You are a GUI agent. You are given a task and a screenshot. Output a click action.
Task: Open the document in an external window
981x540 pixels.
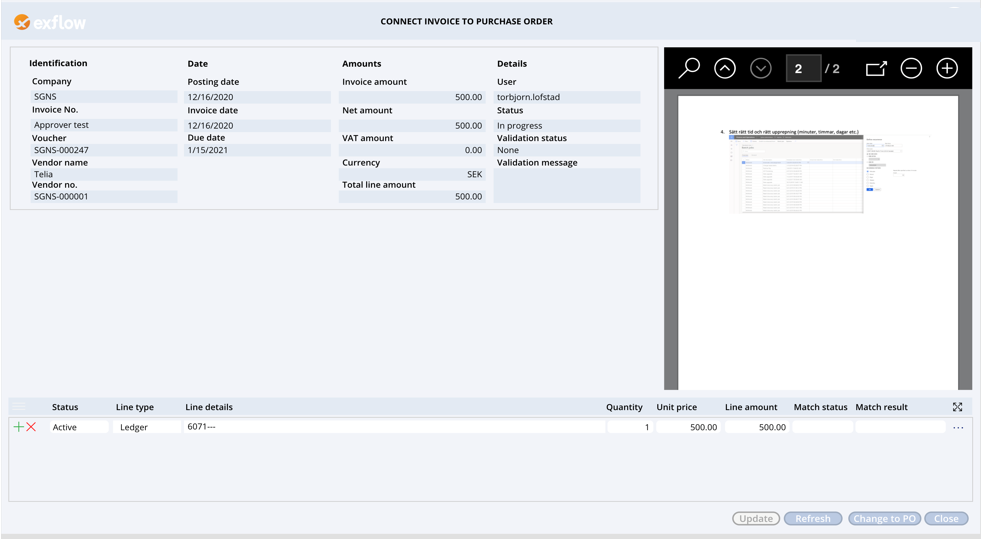pyautogui.click(x=876, y=68)
